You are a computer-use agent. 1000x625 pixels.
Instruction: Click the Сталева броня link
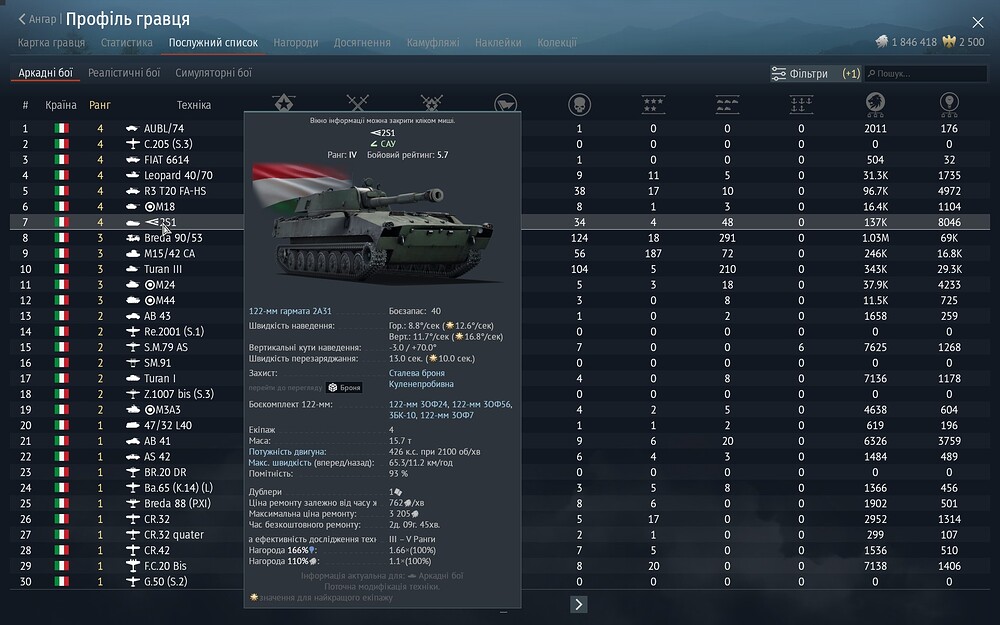pos(416,373)
